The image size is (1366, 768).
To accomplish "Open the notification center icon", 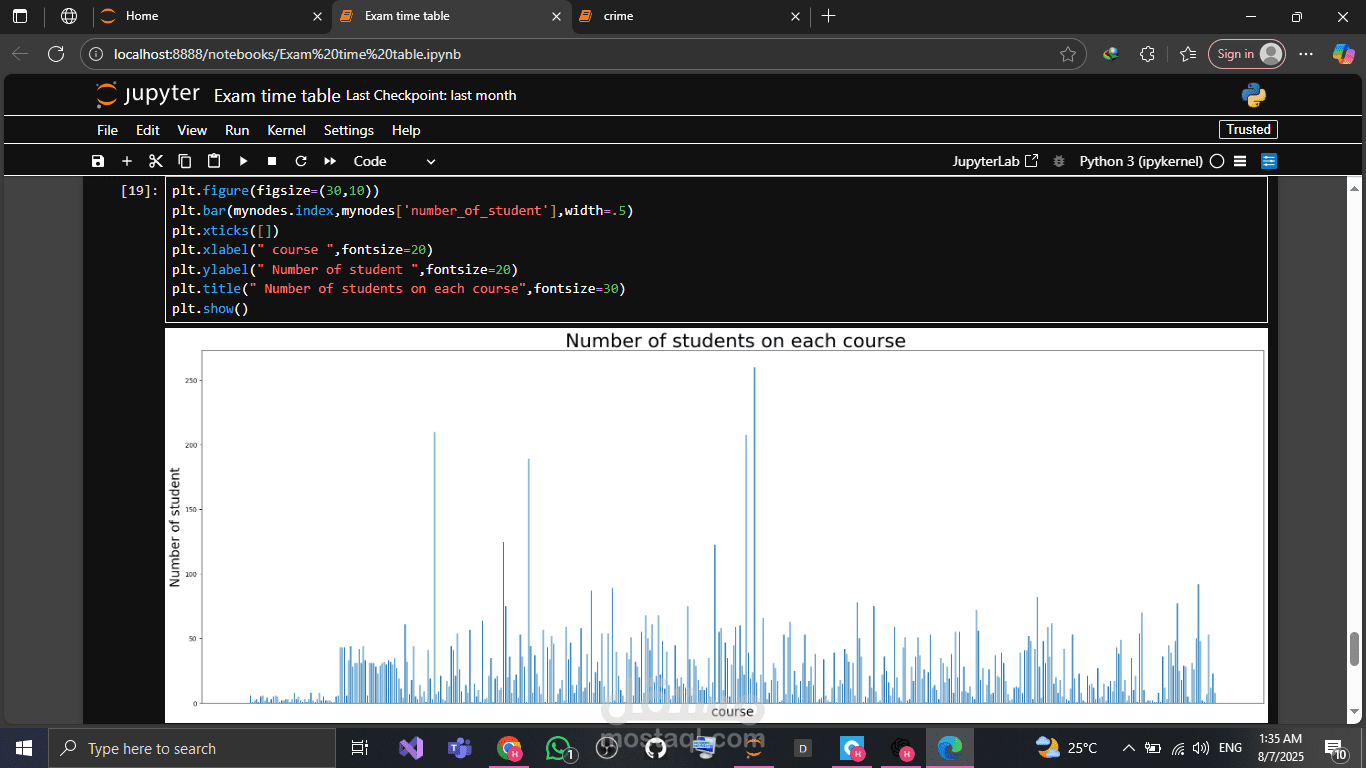I will tap(1335, 748).
